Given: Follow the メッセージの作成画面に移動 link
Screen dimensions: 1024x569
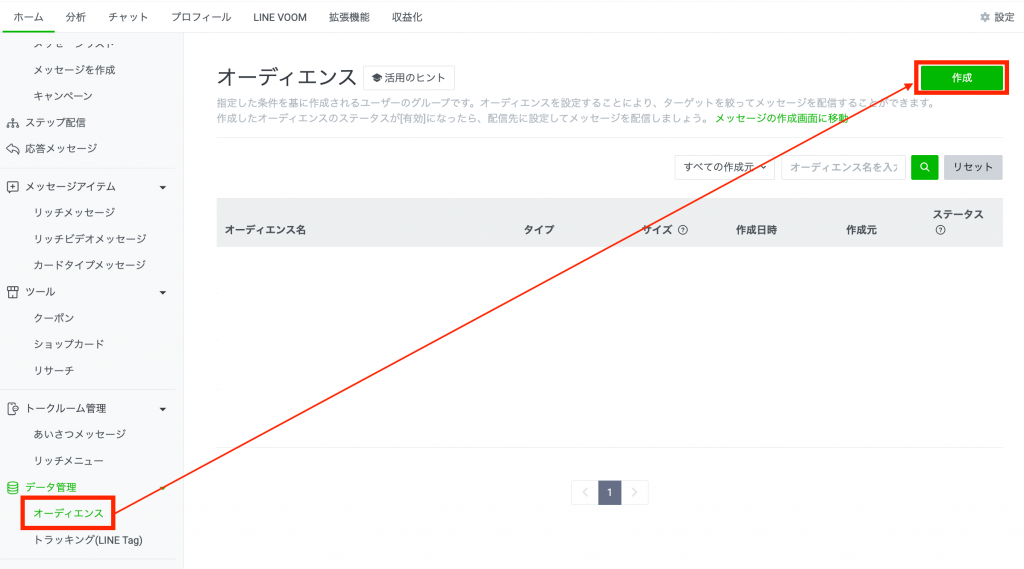Looking at the screenshot, I should [782, 118].
